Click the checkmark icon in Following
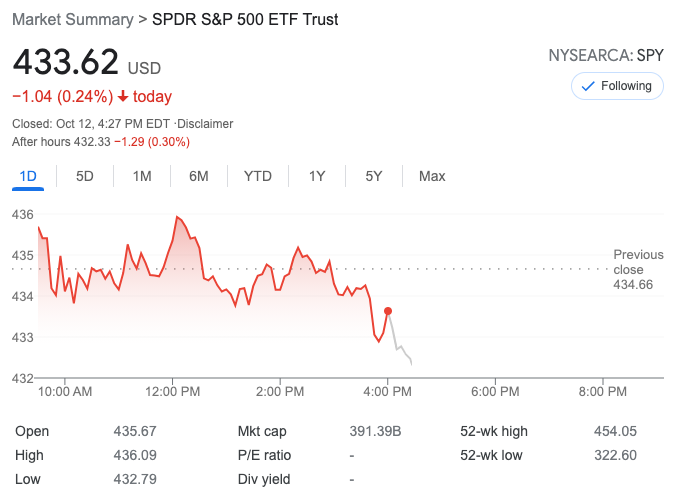 (588, 86)
